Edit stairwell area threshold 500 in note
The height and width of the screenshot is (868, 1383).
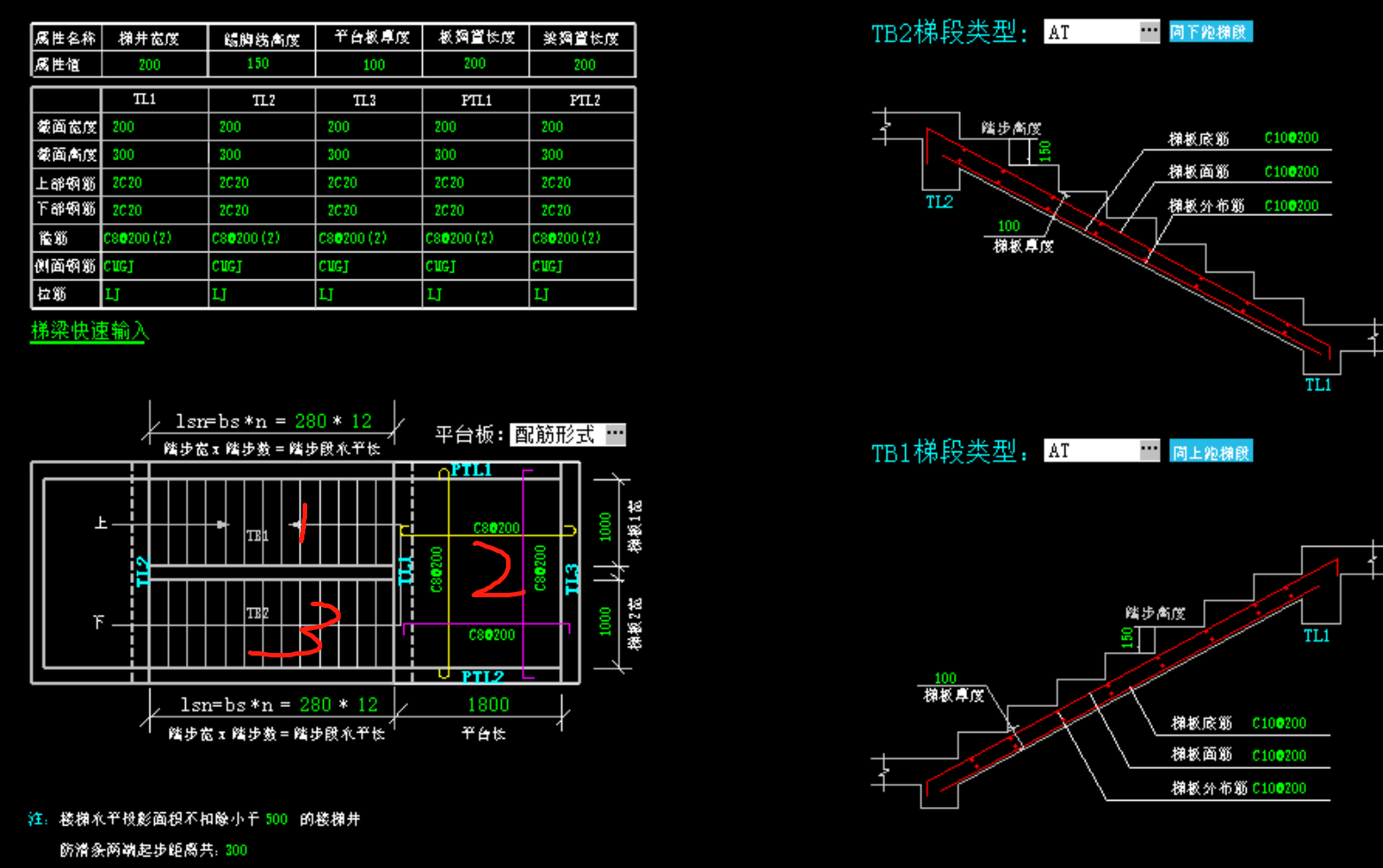coord(276,819)
